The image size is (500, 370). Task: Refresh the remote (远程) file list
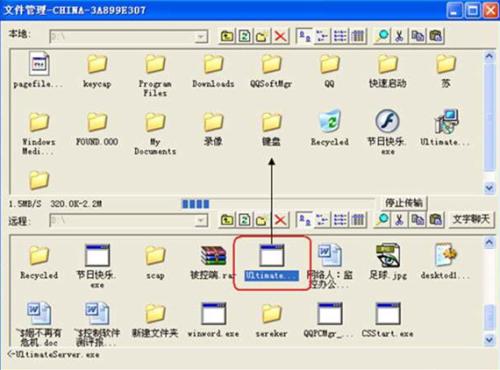(x=245, y=220)
